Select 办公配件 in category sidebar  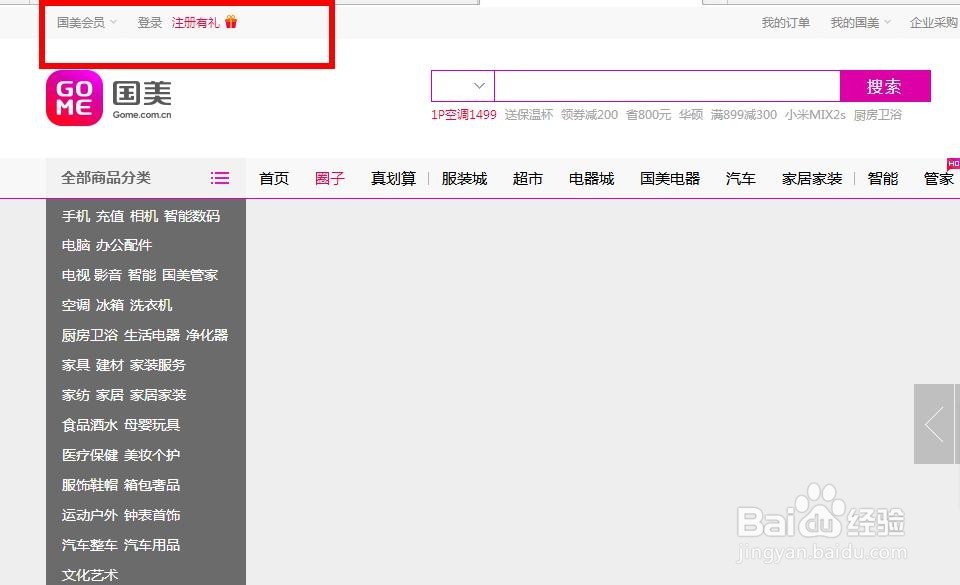pyautogui.click(x=124, y=245)
